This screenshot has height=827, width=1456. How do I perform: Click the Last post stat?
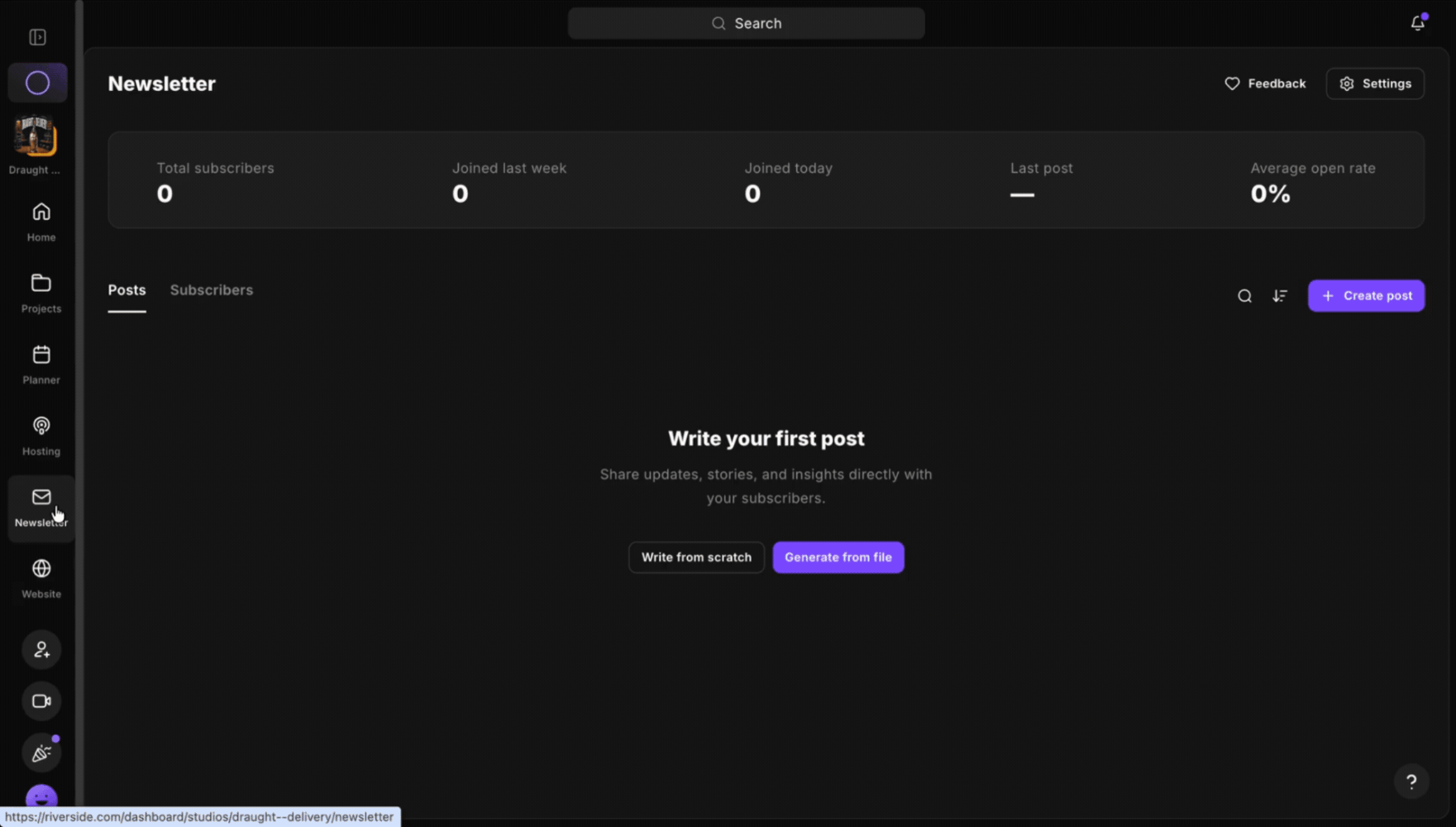1042,182
